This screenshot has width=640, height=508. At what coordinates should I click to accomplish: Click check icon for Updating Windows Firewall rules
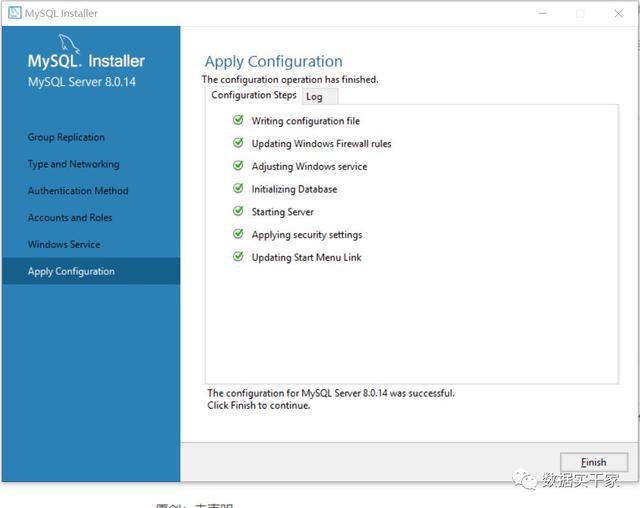[x=238, y=143]
